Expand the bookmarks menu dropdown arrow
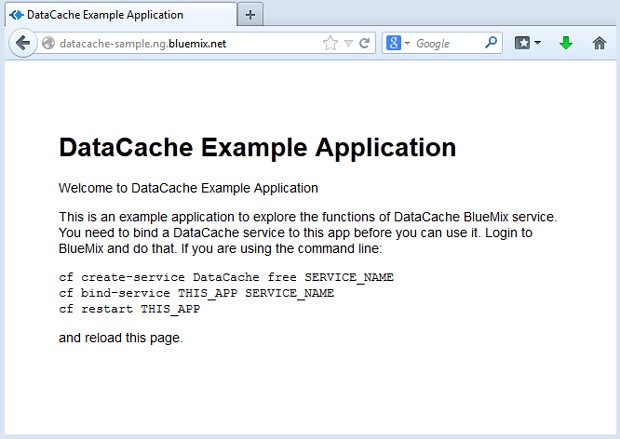Image resolution: width=620 pixels, height=439 pixels. [537, 42]
